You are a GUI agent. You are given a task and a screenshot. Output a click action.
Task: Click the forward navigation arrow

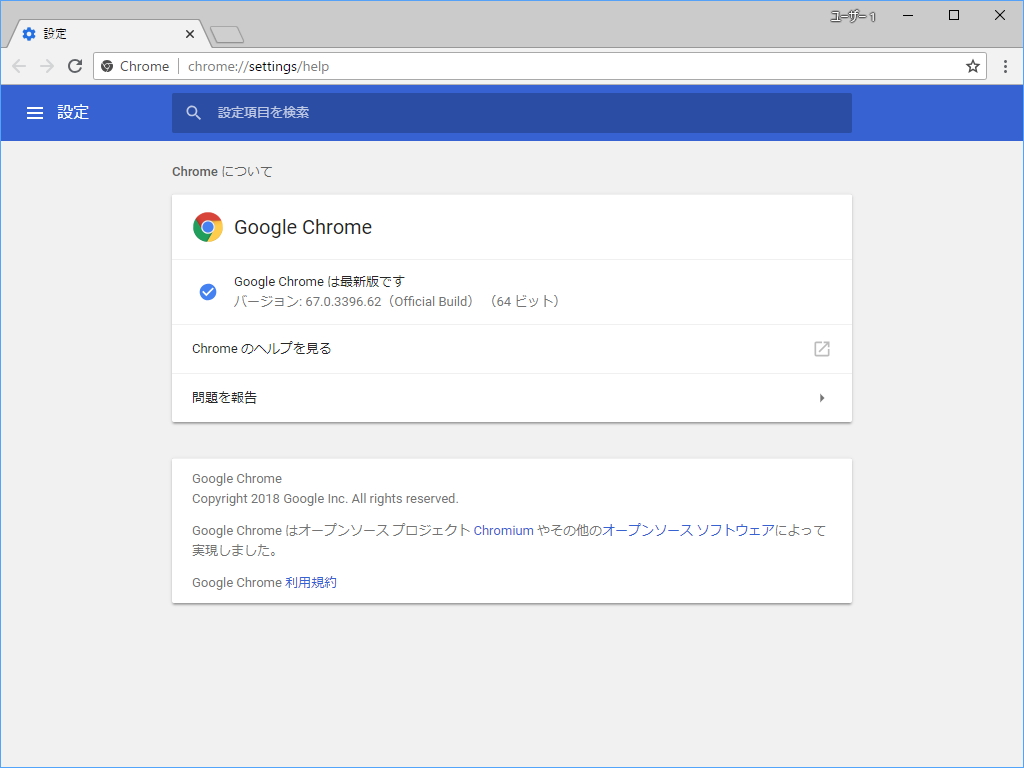tap(46, 66)
